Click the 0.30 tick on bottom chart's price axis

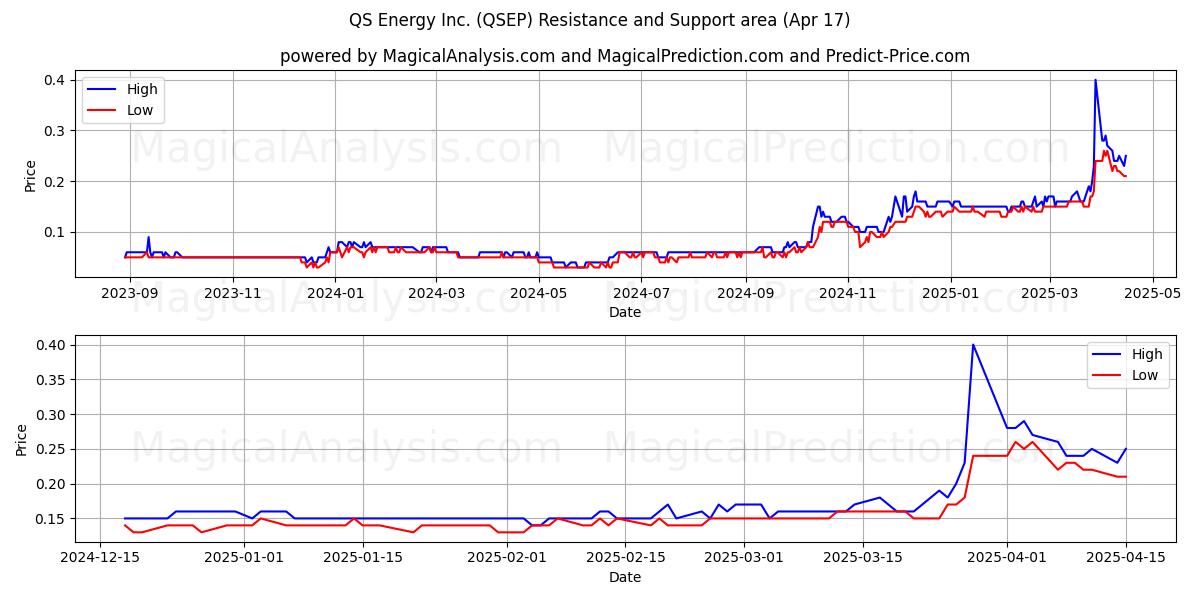tap(52, 415)
